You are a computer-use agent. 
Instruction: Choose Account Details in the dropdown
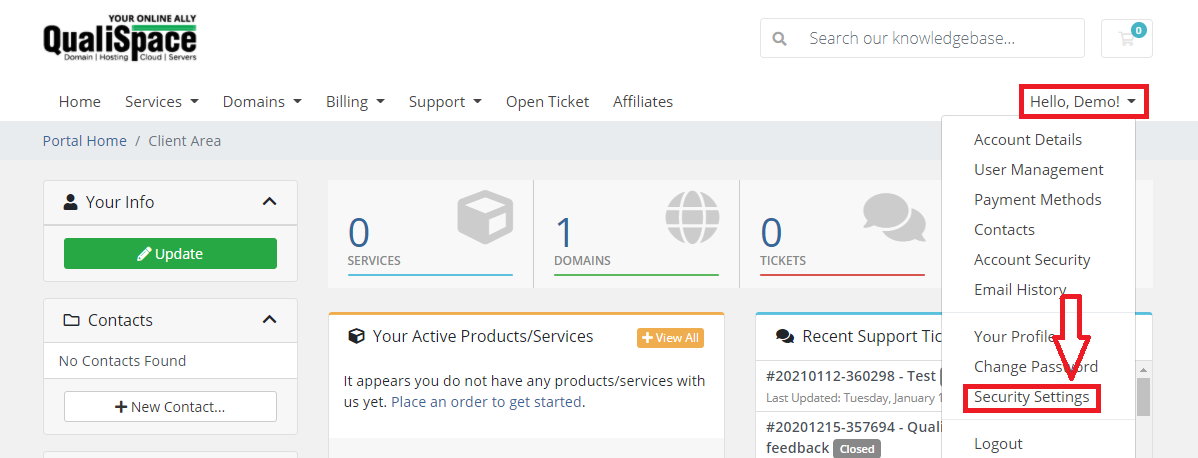pos(1027,140)
